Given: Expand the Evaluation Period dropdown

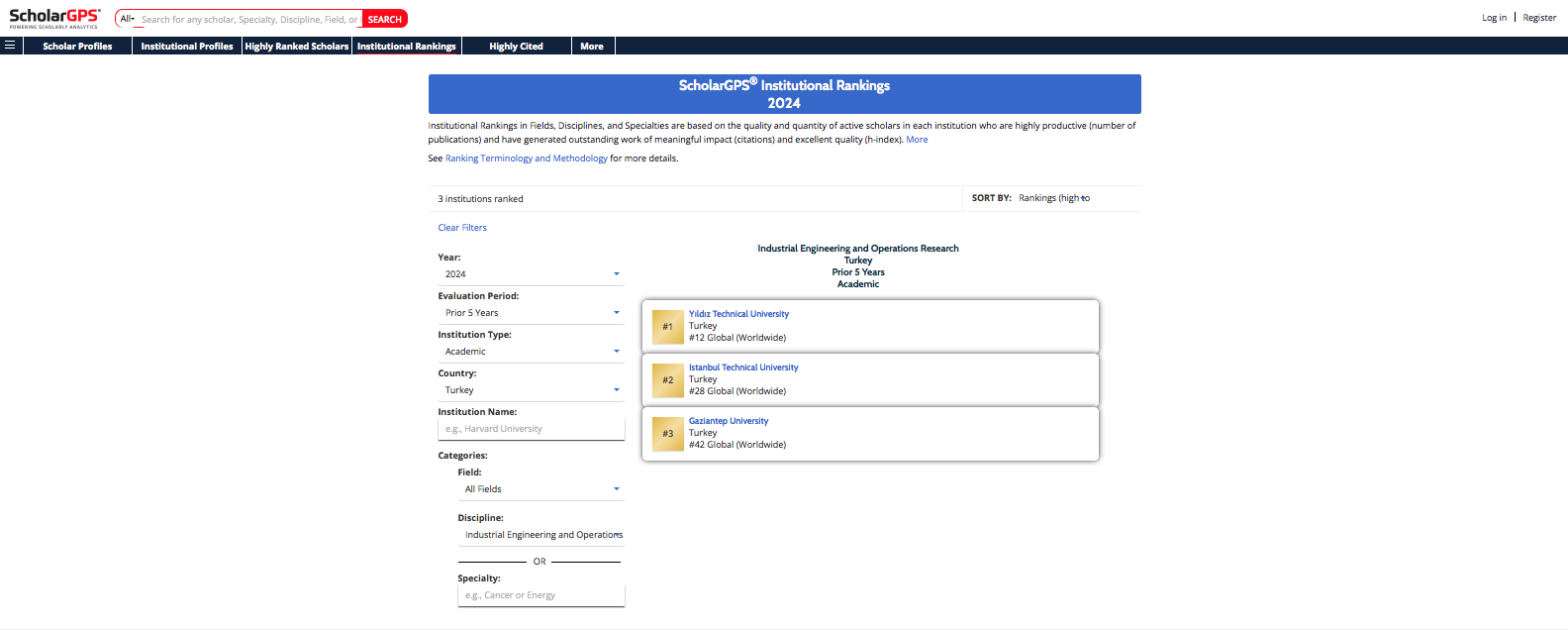Looking at the screenshot, I should coord(531,313).
